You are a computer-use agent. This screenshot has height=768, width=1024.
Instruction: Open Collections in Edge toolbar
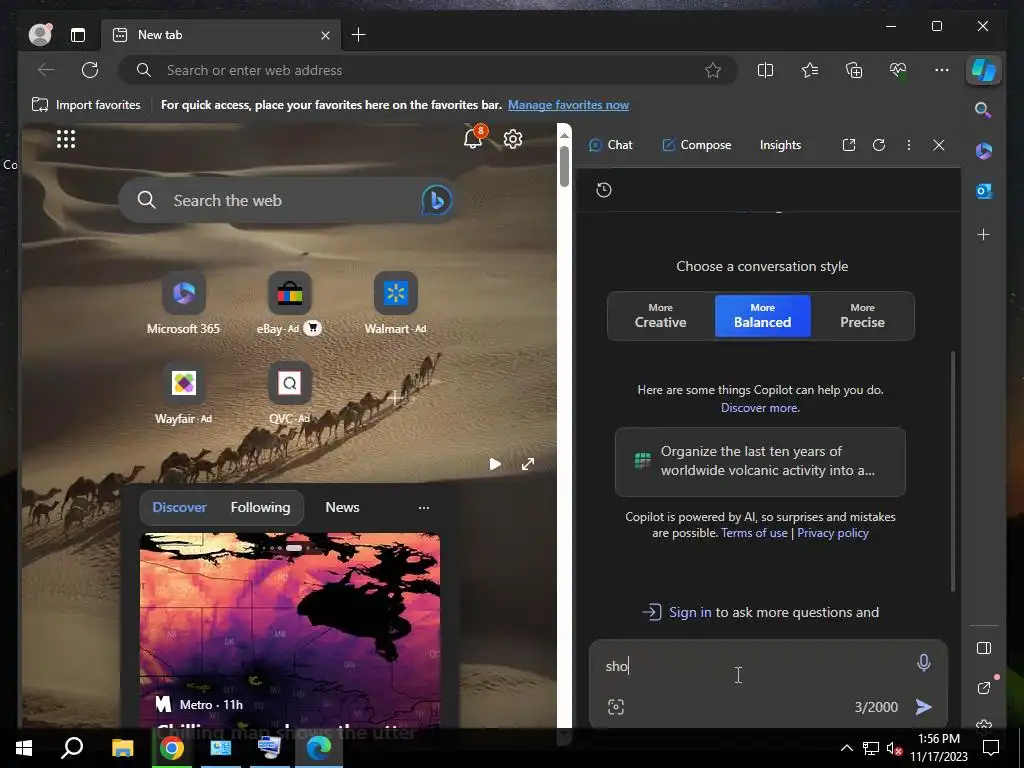coord(854,70)
